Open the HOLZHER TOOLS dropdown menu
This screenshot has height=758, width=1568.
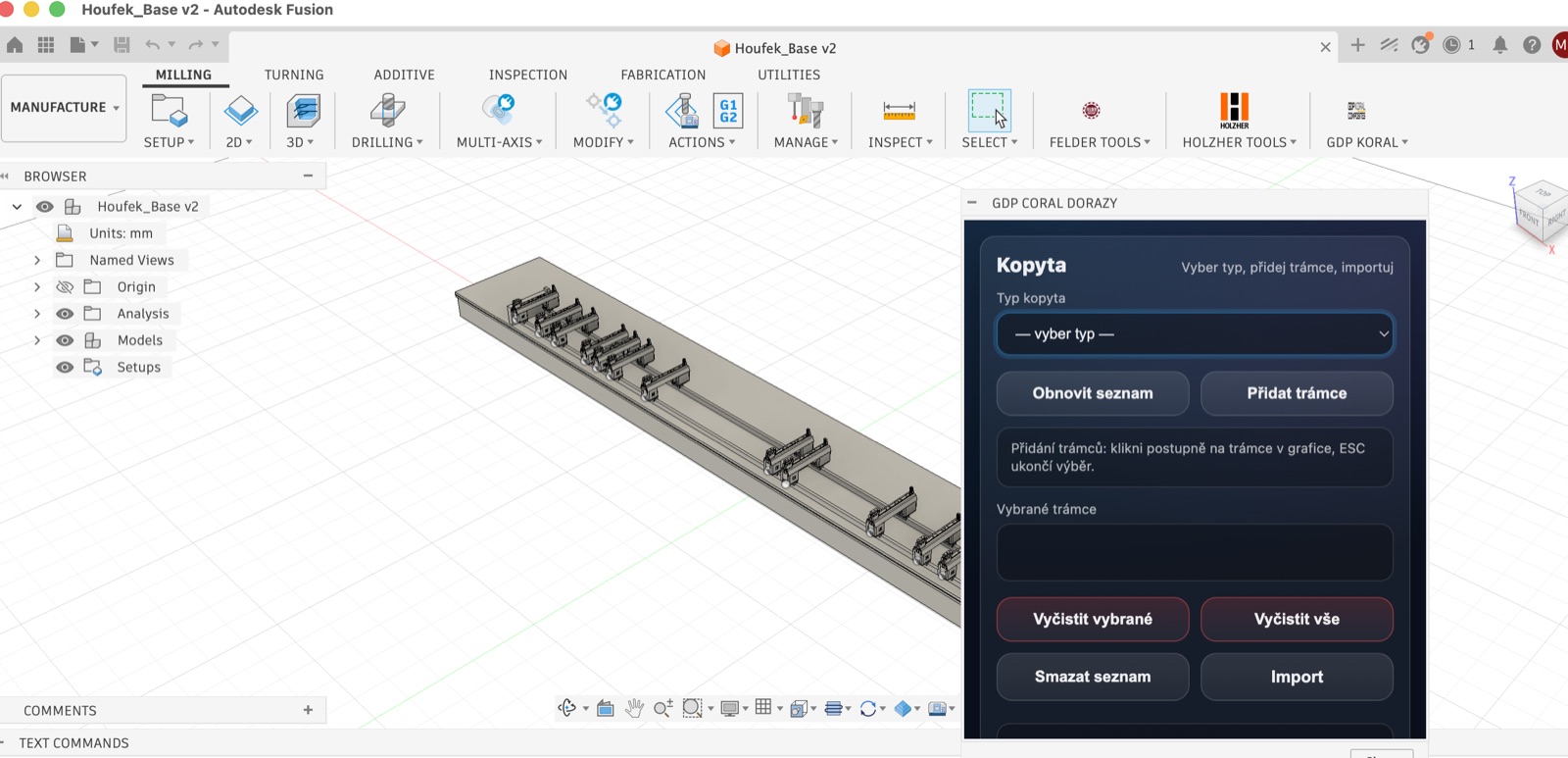(1239, 142)
